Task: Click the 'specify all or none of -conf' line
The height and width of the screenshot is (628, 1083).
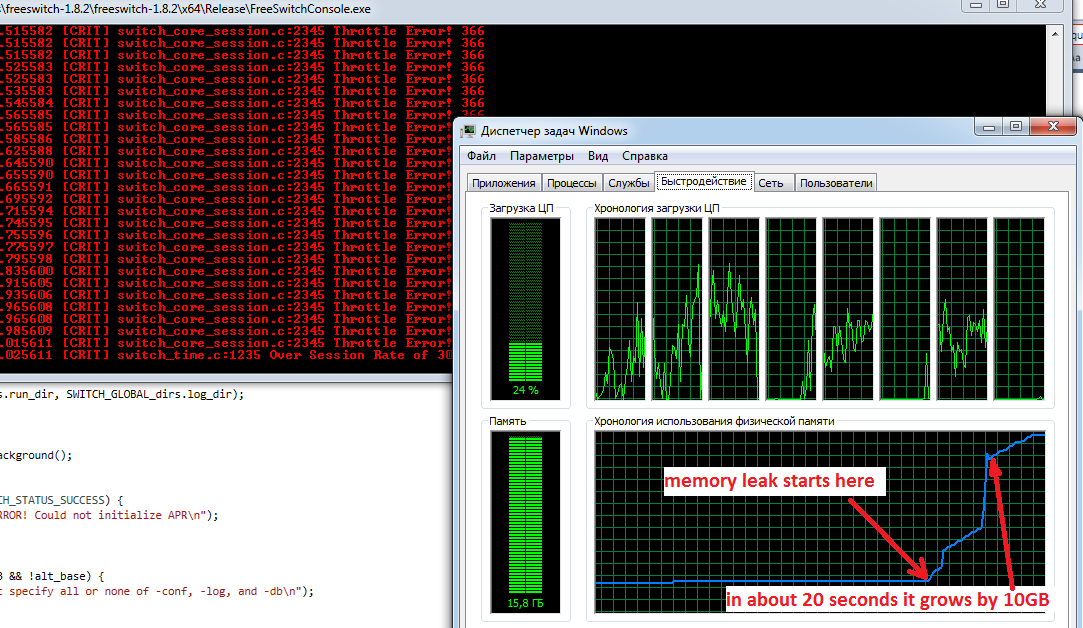Action: tap(157, 591)
